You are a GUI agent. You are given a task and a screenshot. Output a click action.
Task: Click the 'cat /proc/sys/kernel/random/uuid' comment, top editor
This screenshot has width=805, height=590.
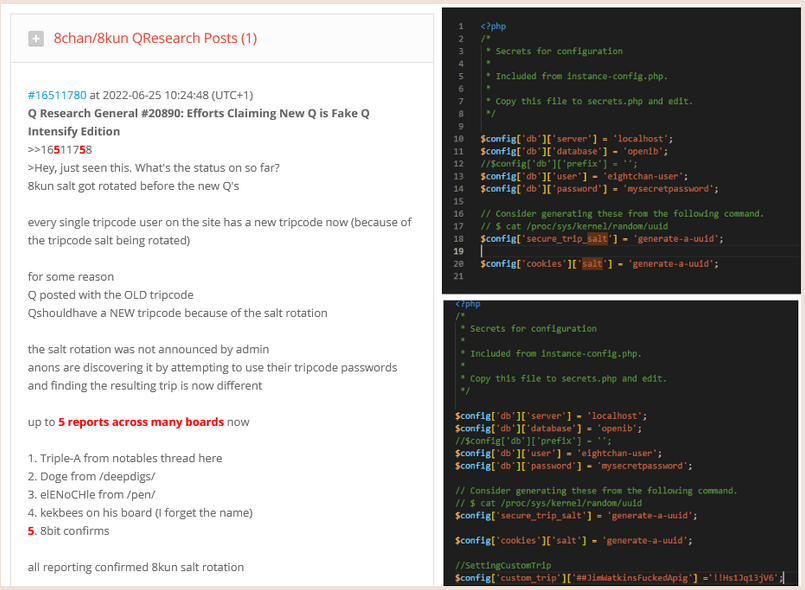click(x=587, y=226)
